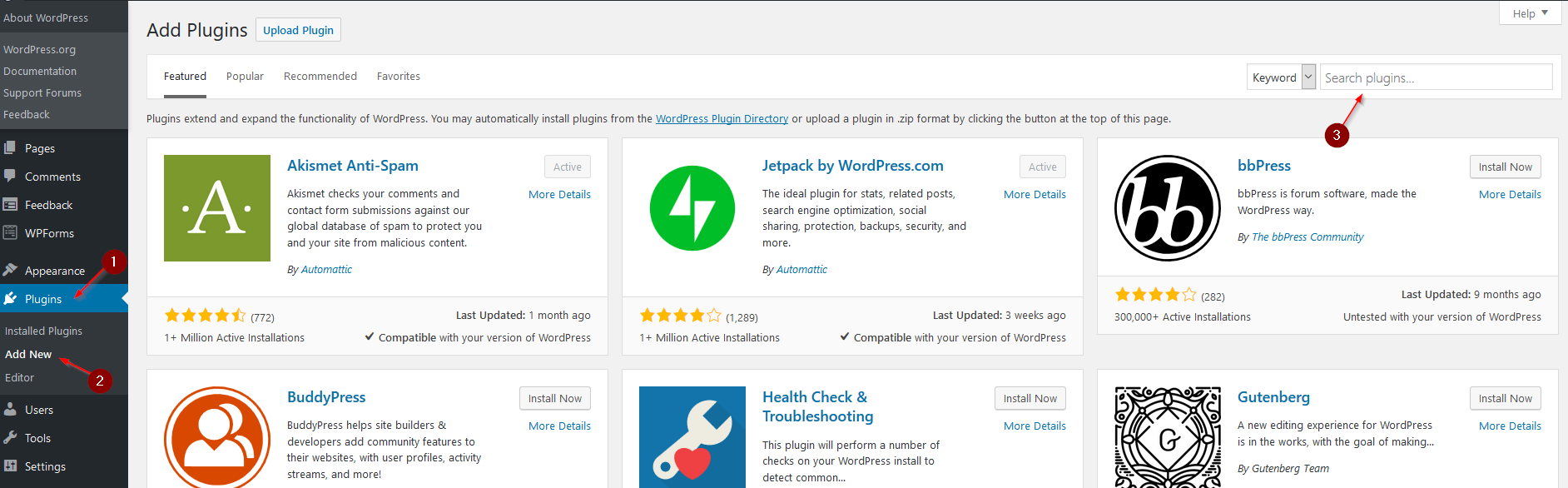Click the Upload Plugin button

[298, 30]
